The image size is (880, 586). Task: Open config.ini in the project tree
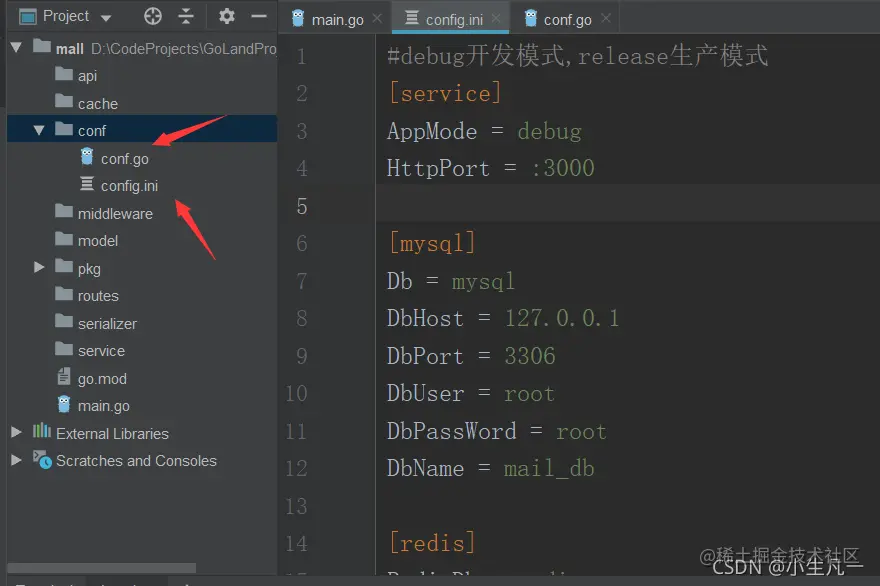pos(129,186)
